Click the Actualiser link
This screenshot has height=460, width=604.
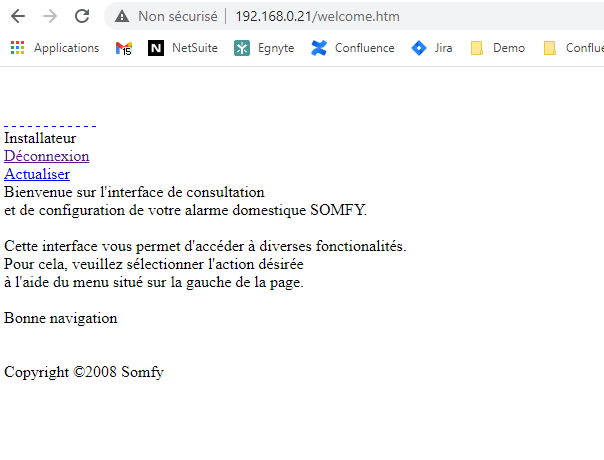pyautogui.click(x=37, y=175)
